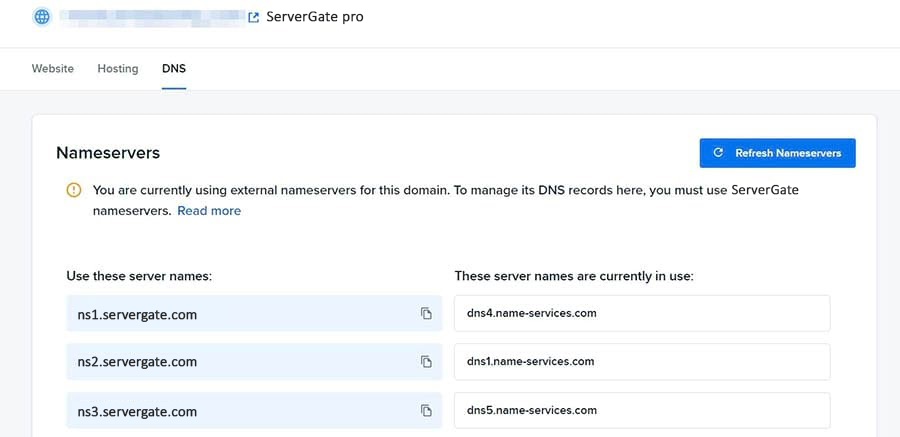The height and width of the screenshot is (437, 900).
Task: Select the DNS tab
Action: [174, 68]
